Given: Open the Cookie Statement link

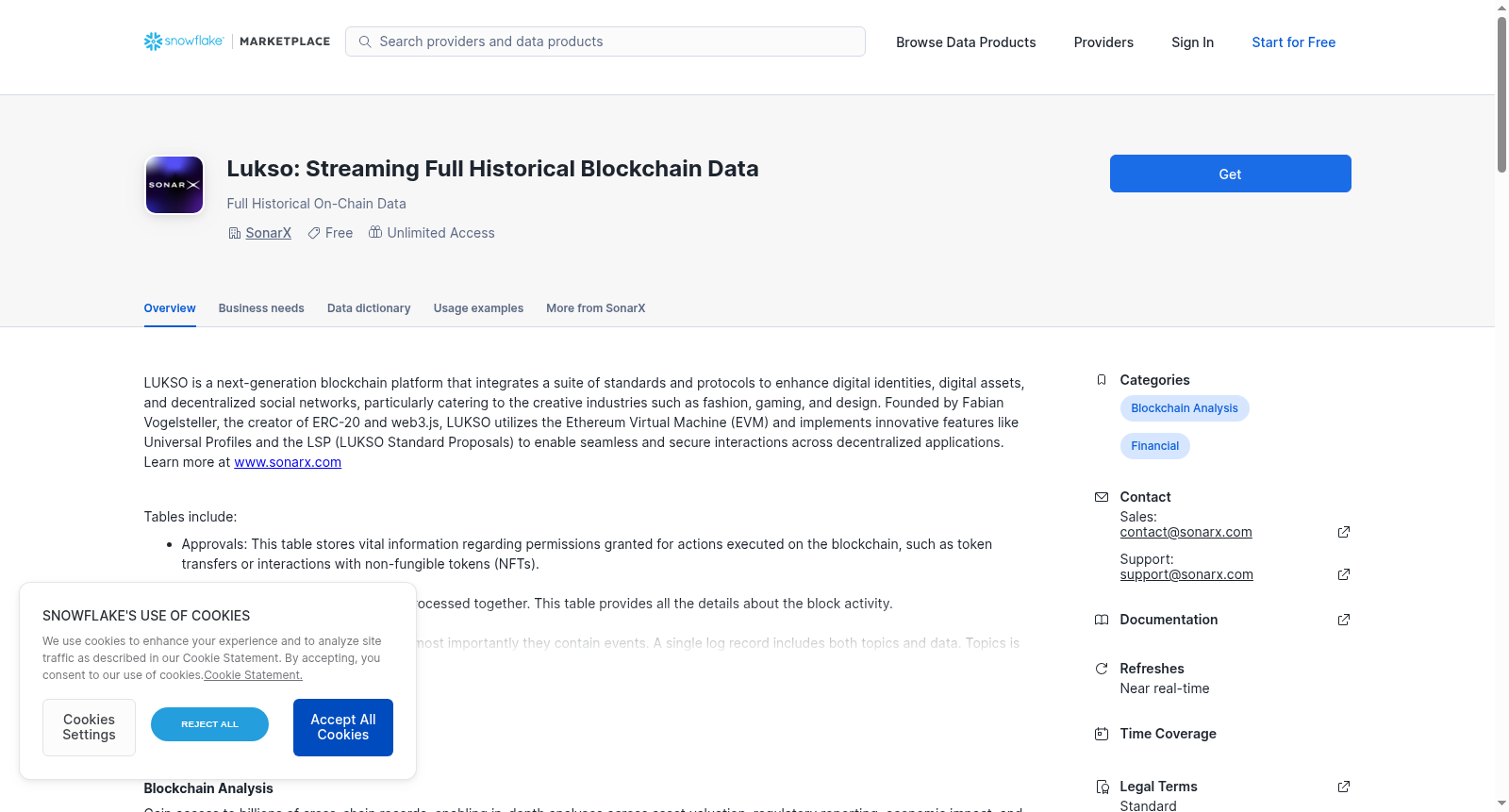Looking at the screenshot, I should (253, 675).
